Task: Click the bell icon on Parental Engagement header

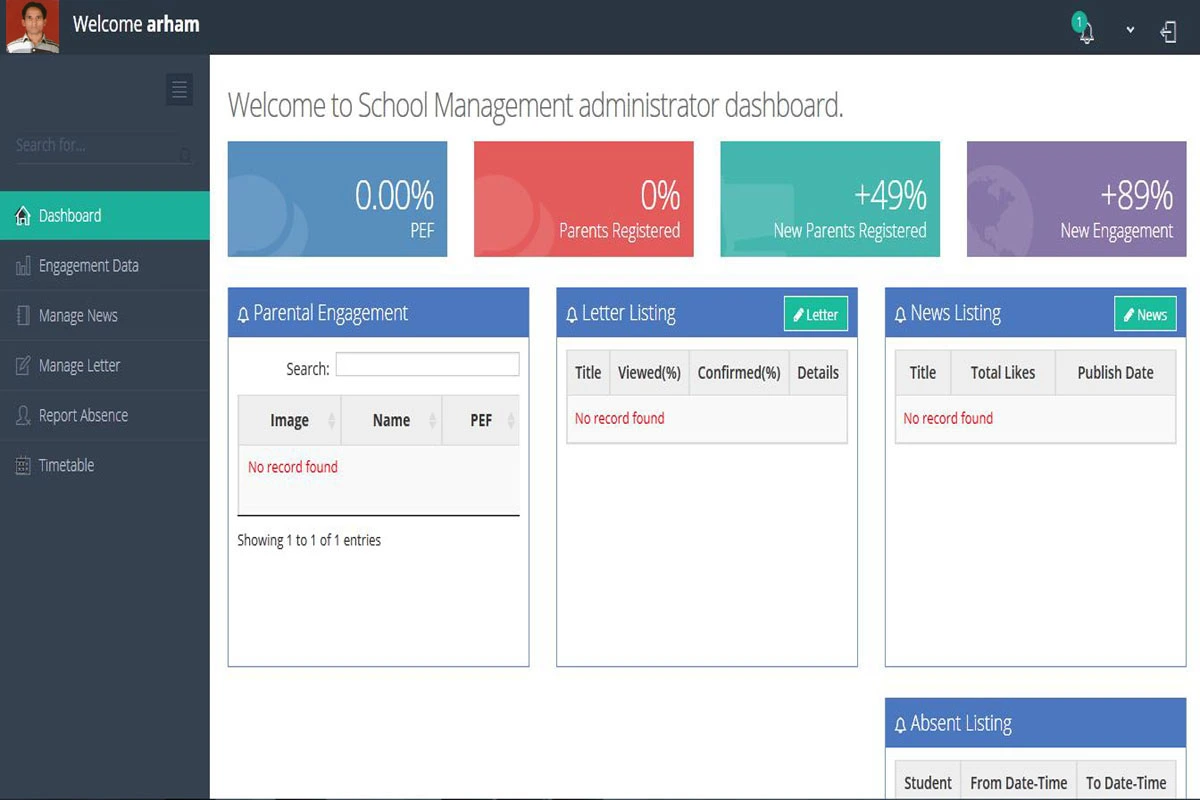Action: point(243,313)
